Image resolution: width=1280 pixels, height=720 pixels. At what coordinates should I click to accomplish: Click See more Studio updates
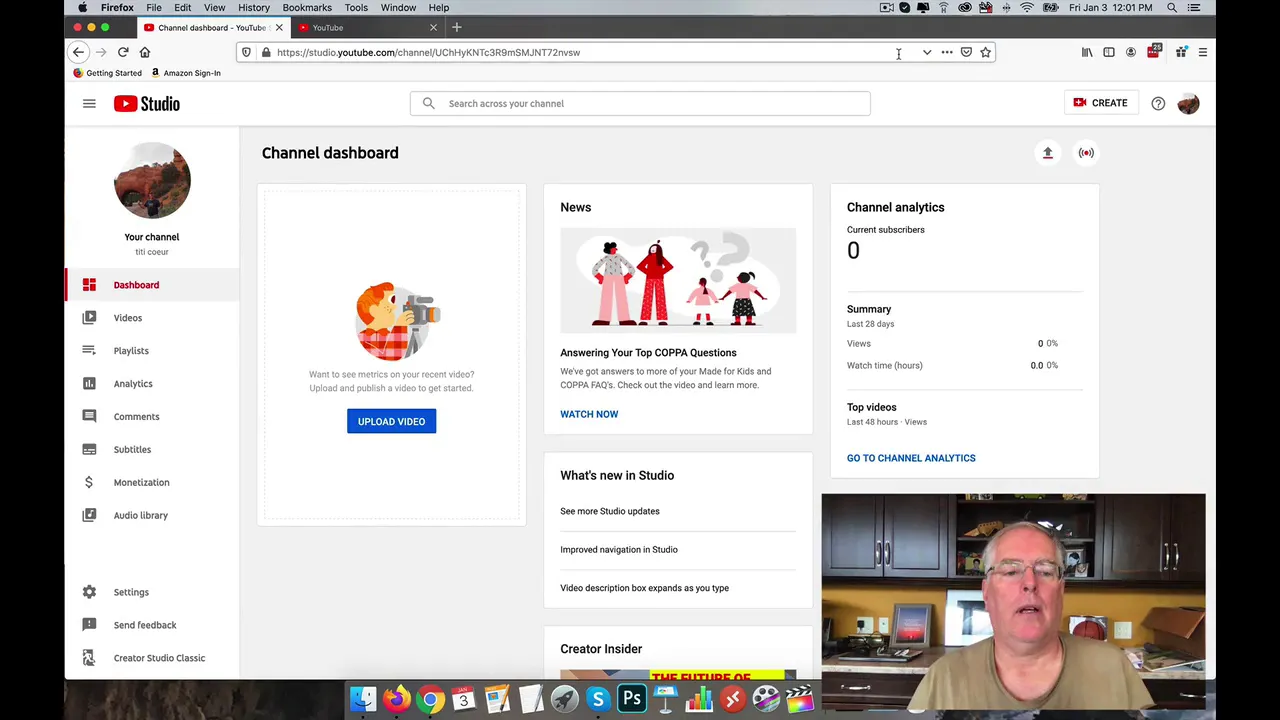point(610,511)
